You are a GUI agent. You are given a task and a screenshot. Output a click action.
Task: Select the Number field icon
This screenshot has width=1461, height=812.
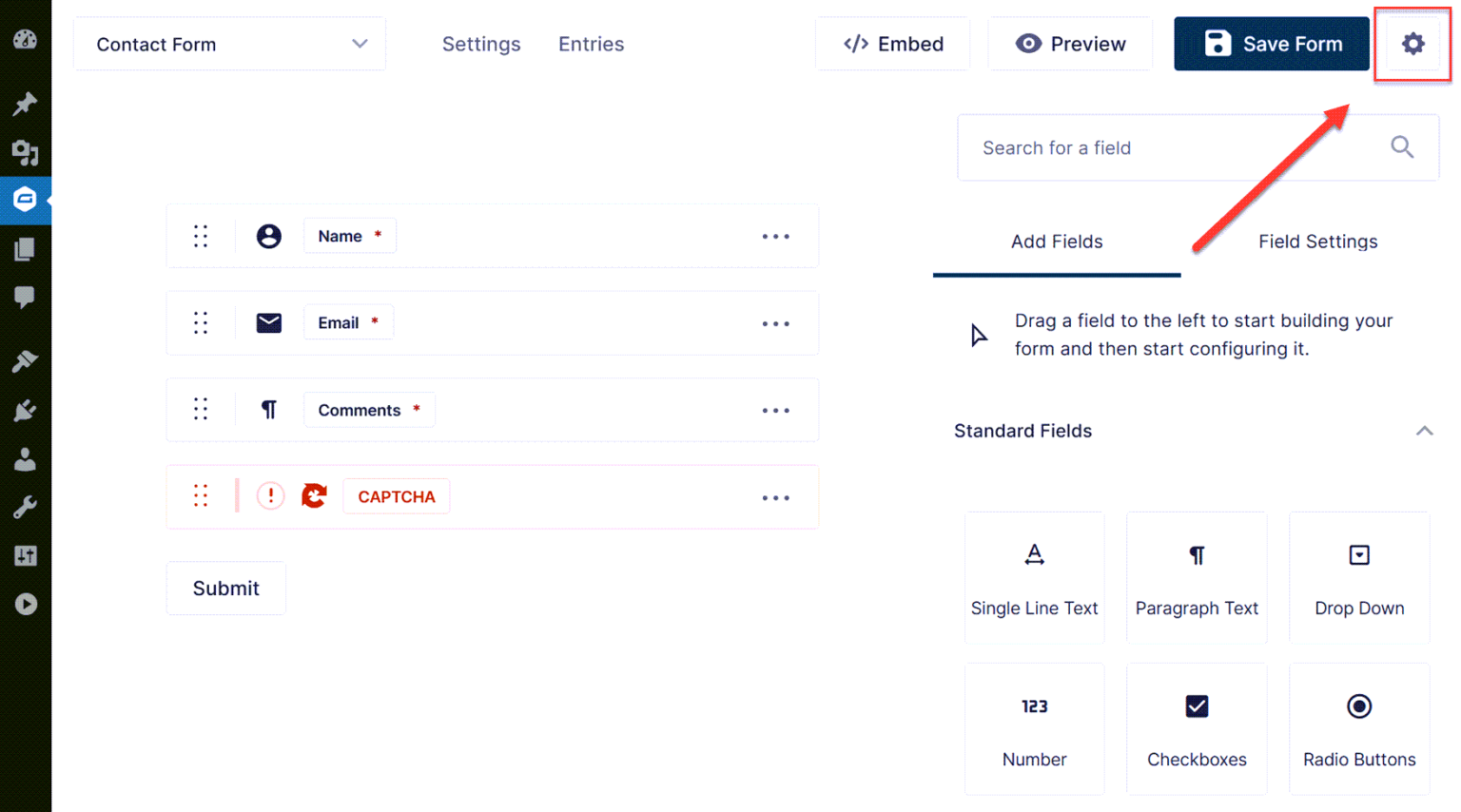(x=1034, y=706)
